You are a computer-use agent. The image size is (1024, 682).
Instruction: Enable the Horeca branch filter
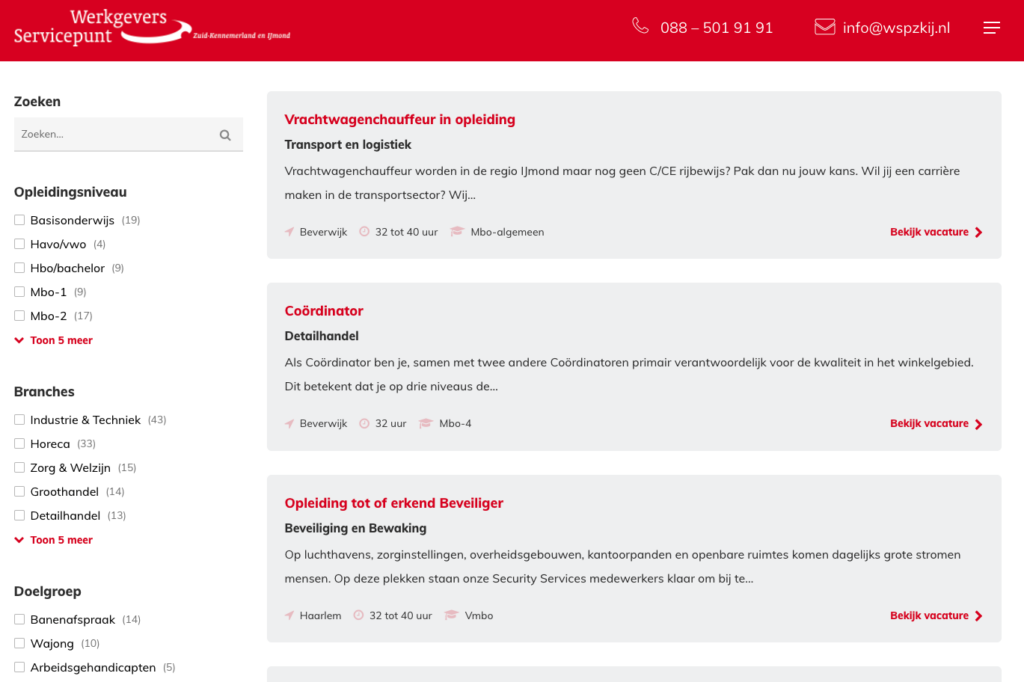[x=19, y=444]
